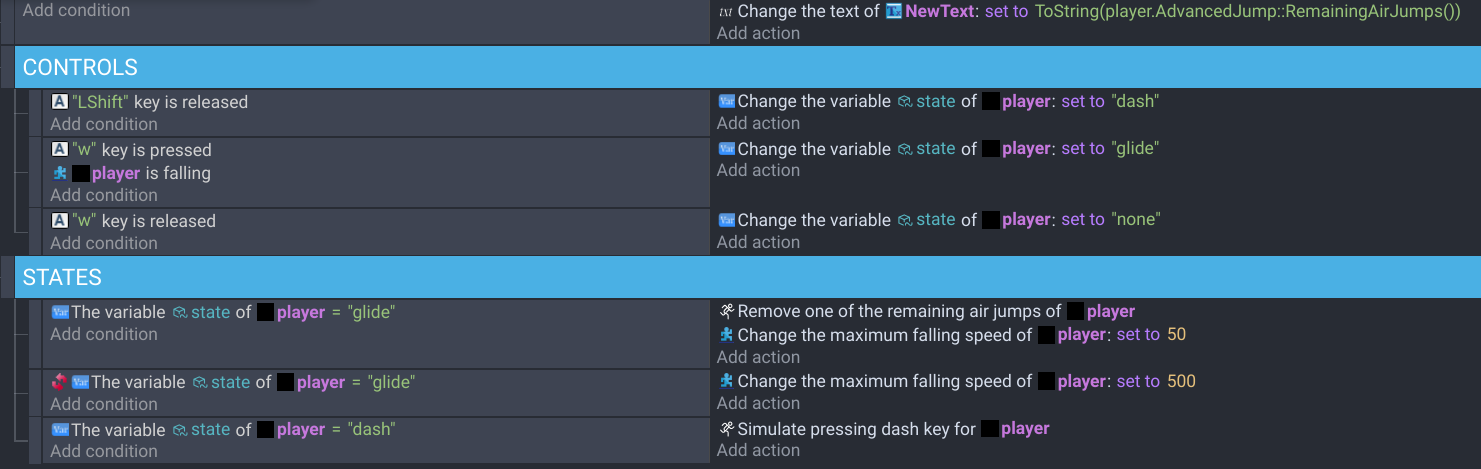Add action below set to "none"
1481x469 pixels.
[758, 242]
